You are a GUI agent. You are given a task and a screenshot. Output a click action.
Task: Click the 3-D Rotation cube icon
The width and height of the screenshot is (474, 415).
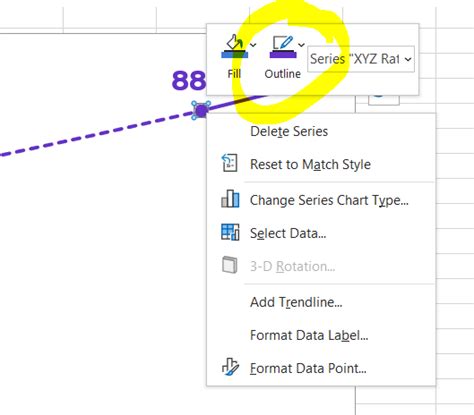coord(230,265)
